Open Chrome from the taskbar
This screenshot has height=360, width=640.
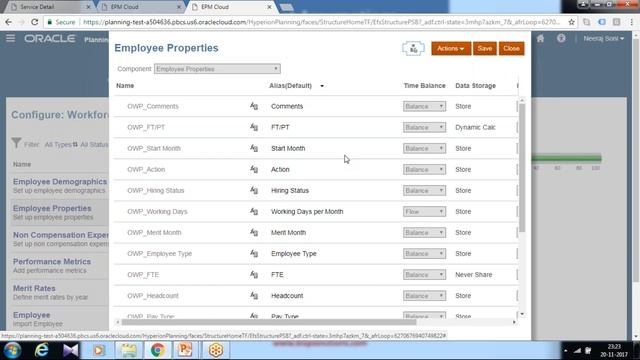[158, 350]
